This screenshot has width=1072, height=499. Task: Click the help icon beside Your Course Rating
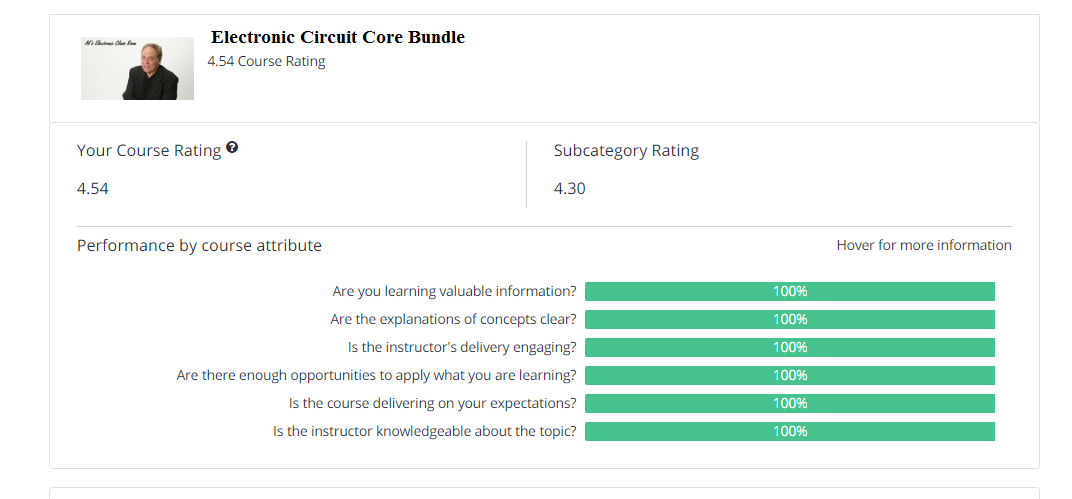[232, 148]
